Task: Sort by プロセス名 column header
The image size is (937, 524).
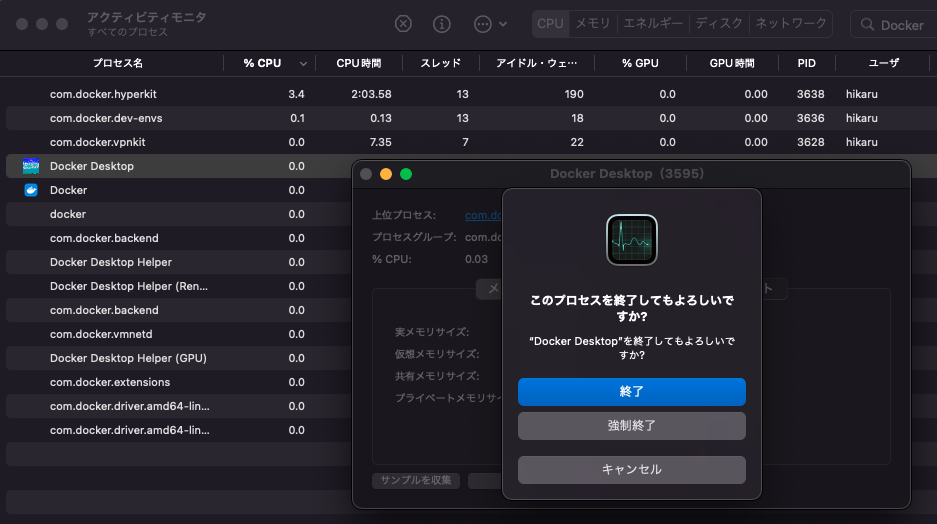Action: [x=118, y=63]
